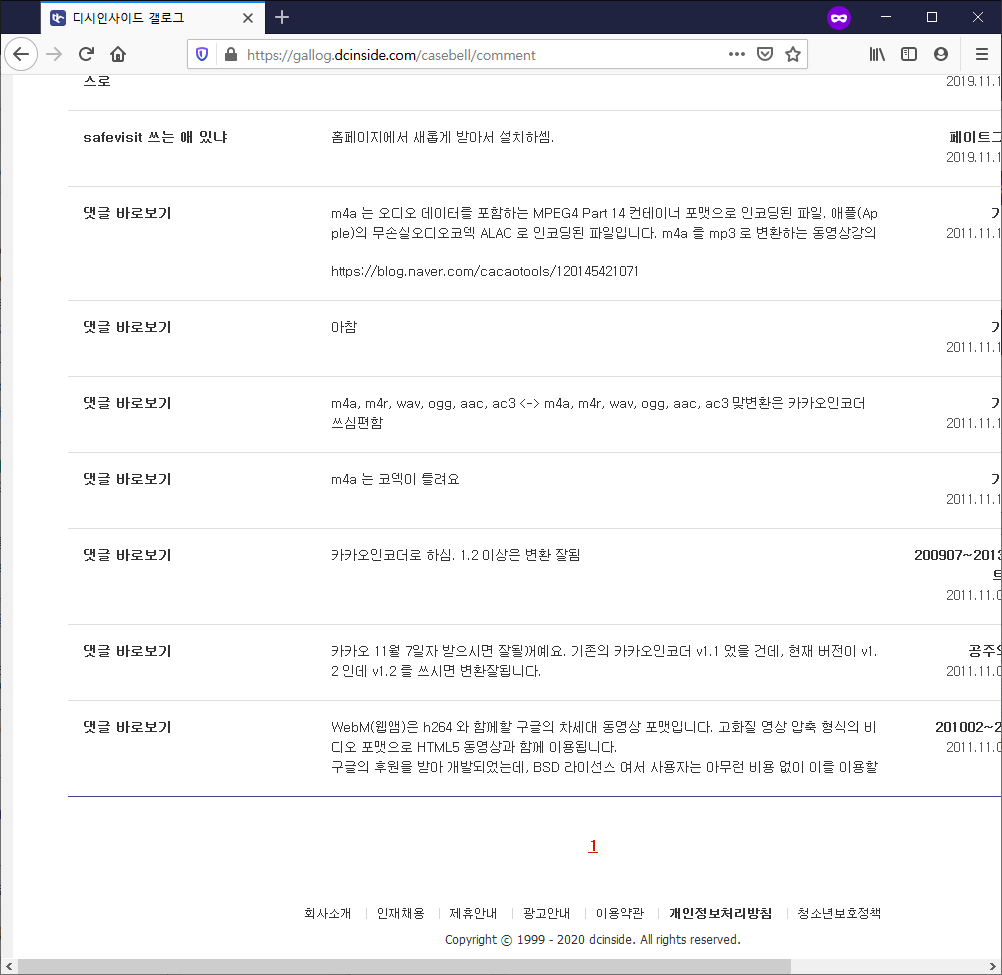Open the Library bookmarks panel
The width and height of the screenshot is (1002, 975).
877,54
